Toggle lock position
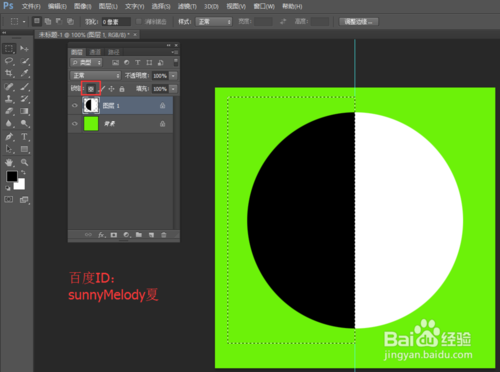 click(112, 89)
